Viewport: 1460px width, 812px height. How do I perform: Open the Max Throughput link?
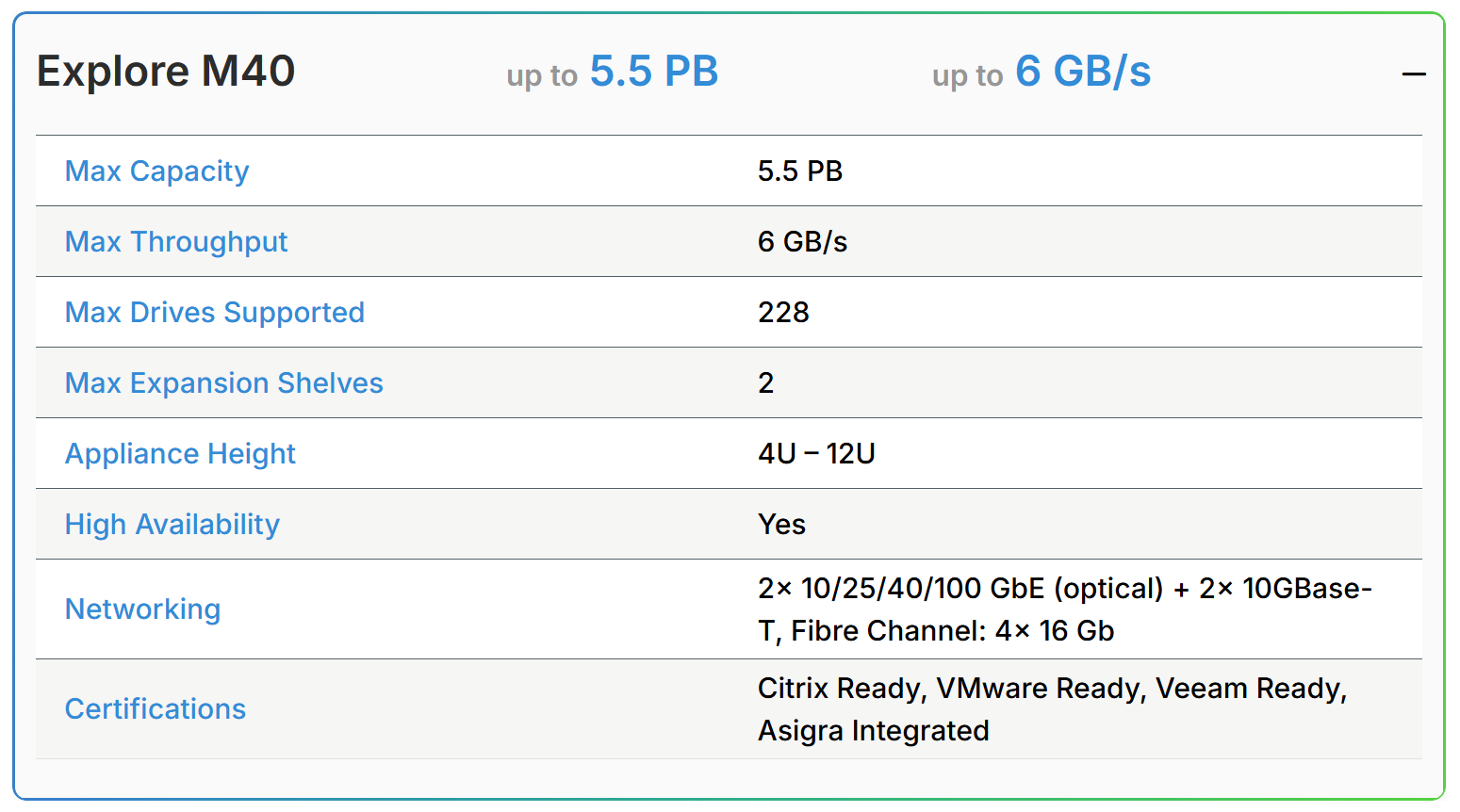(x=176, y=242)
